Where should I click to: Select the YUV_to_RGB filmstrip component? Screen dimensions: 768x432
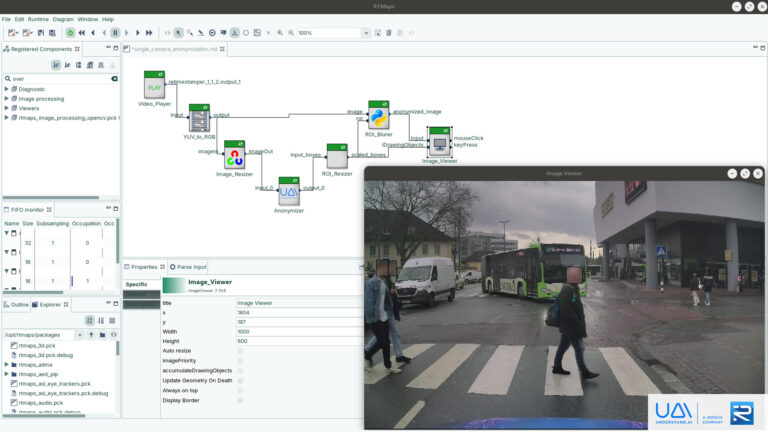[199, 118]
